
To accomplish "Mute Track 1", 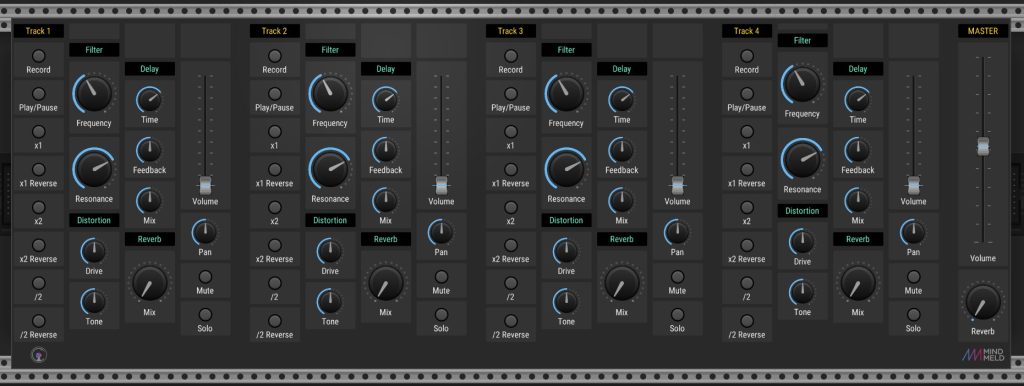I will click(205, 277).
